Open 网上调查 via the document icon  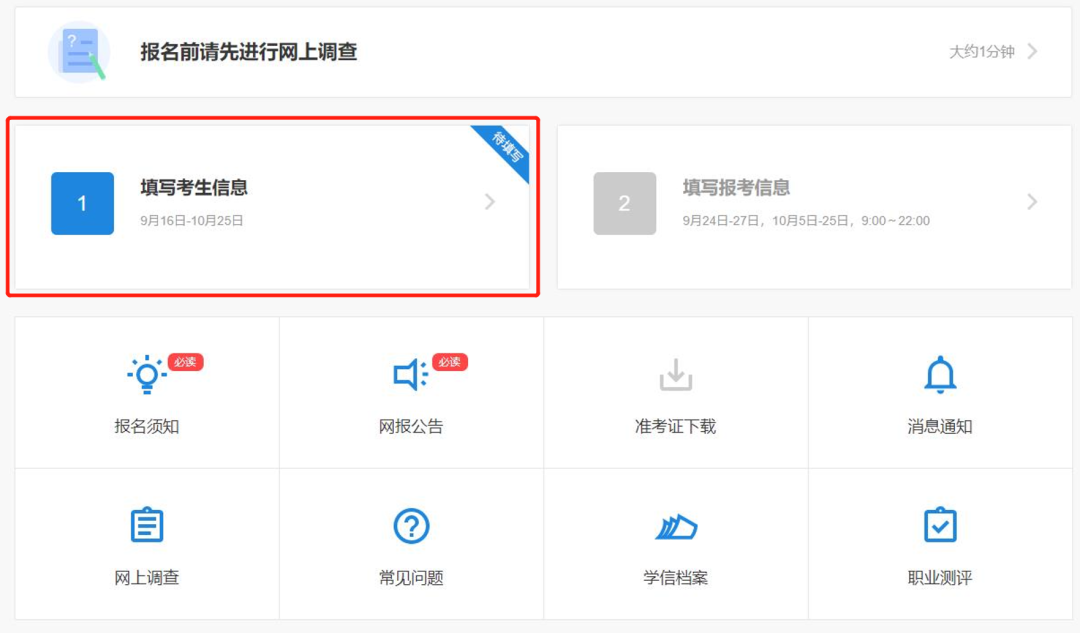coord(146,524)
